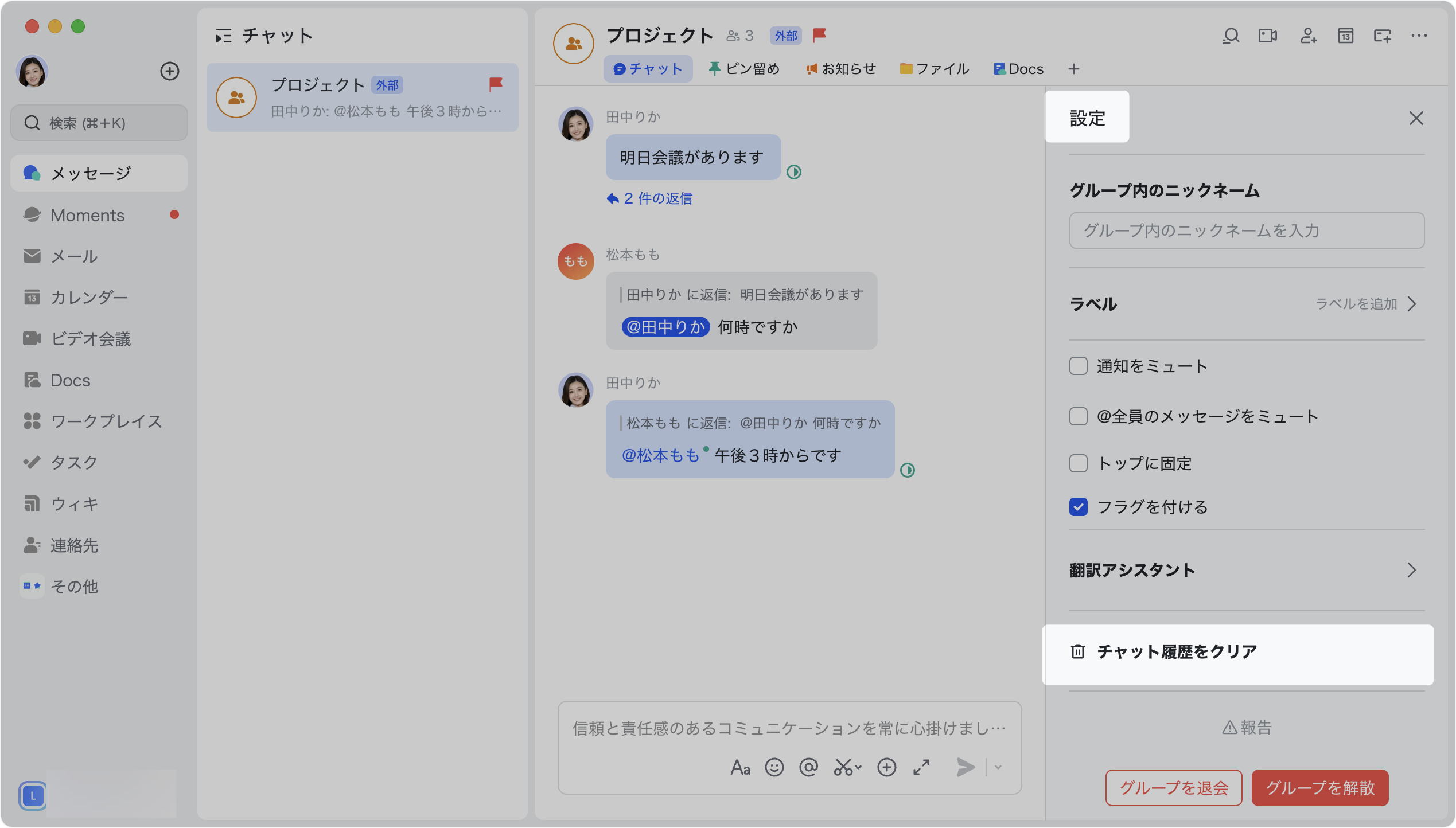Open text formatting with the Aa icon
Screen dimensions: 1456x828
tap(740, 767)
